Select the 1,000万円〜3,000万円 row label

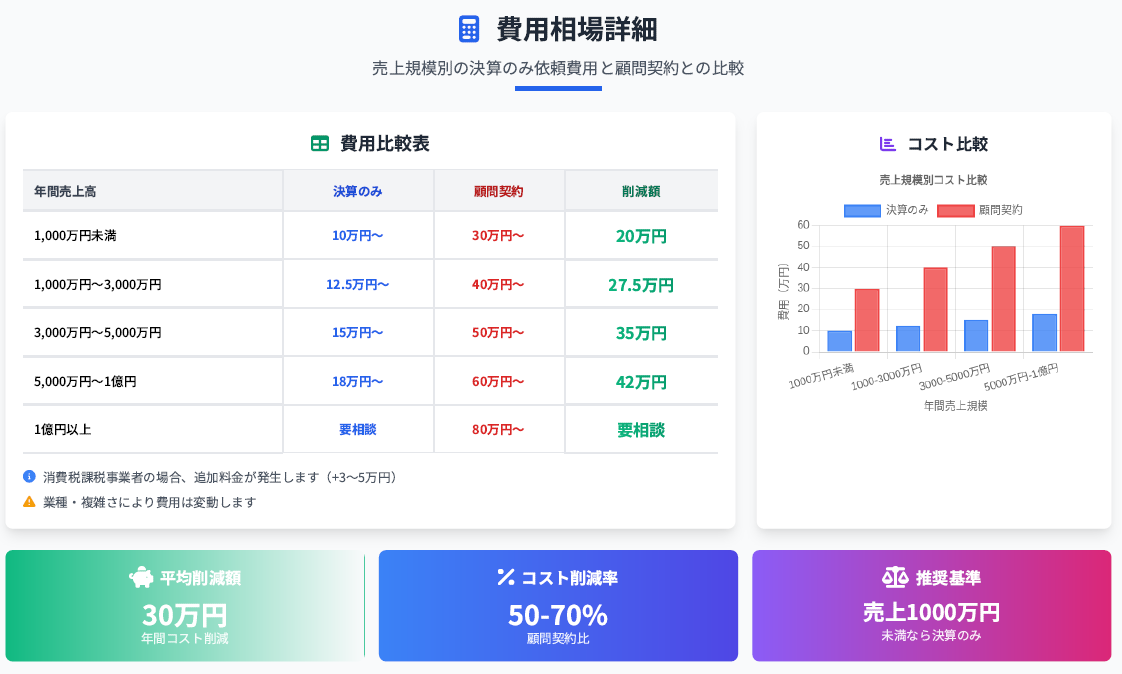pos(98,284)
